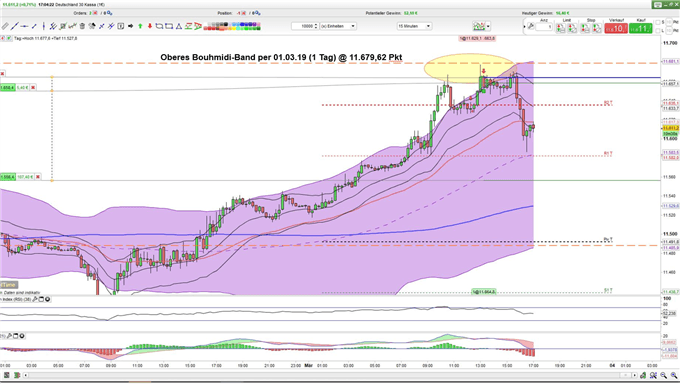The width and height of the screenshot is (680, 384).
Task: Enable the L checkbox in order panel
Action: (658, 31)
